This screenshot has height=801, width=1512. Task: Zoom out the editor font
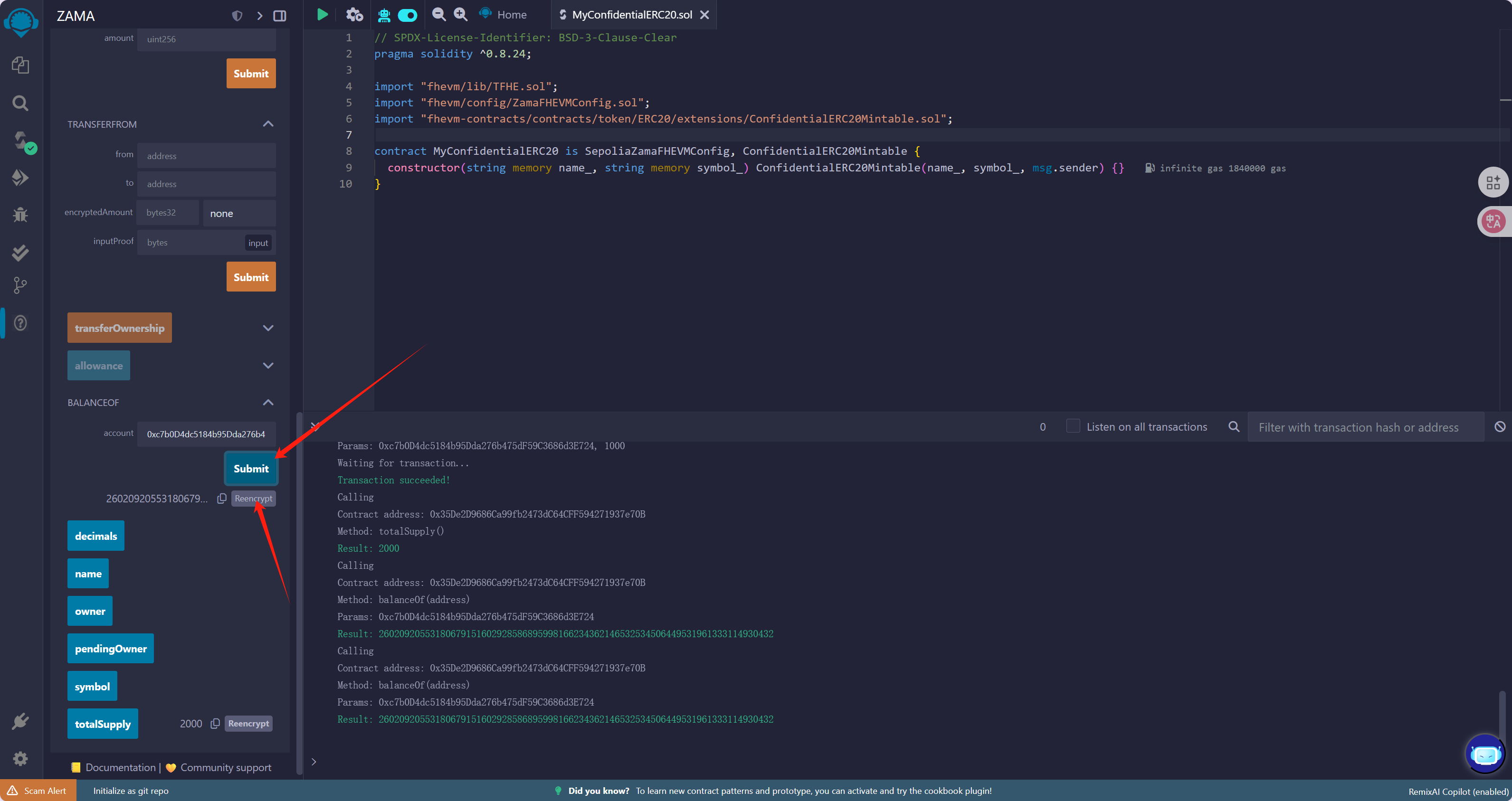tap(439, 15)
